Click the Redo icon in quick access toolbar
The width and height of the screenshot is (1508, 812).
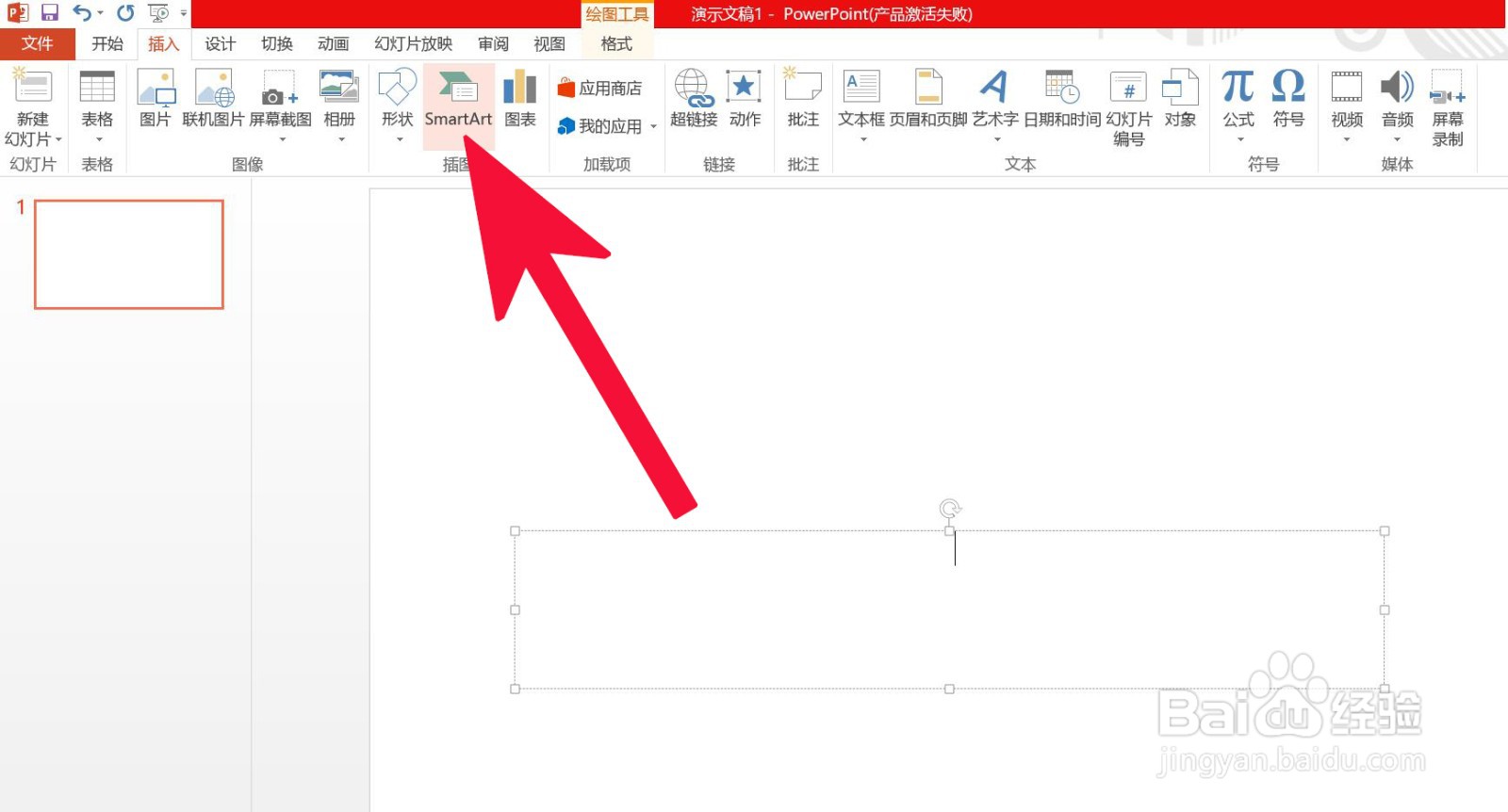coord(125,13)
